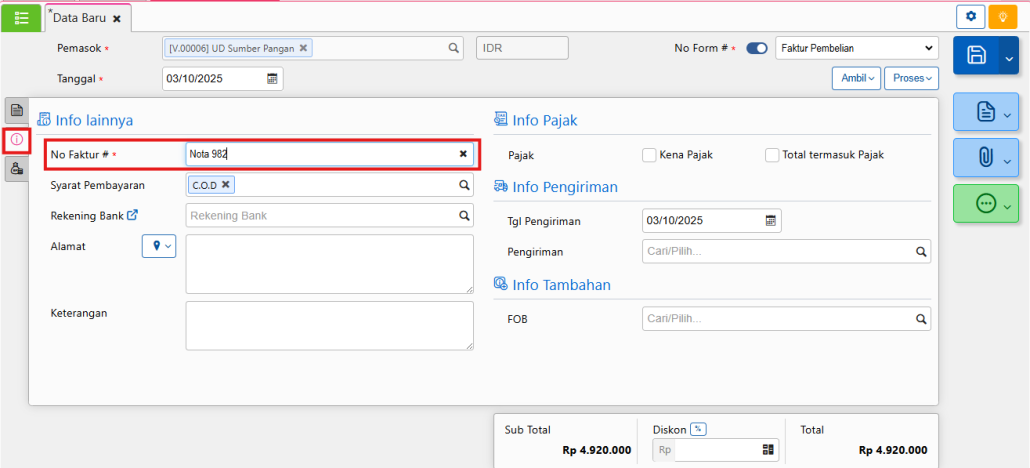Clear the No Faktur field text
This screenshot has width=1030, height=468.
tap(463, 154)
